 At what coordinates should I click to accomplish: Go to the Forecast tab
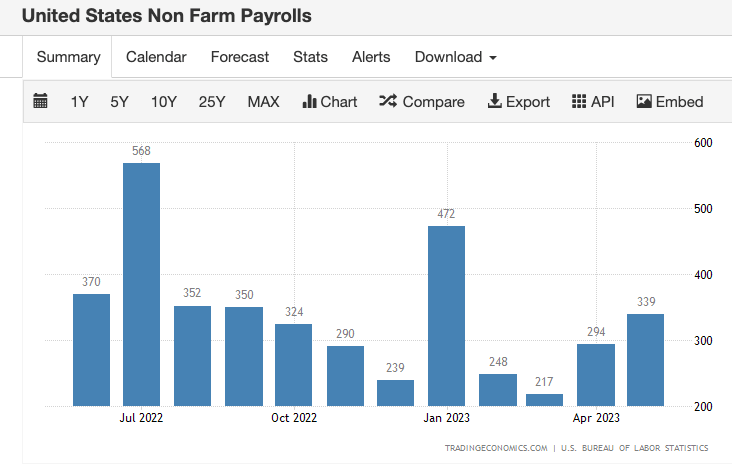coord(240,57)
